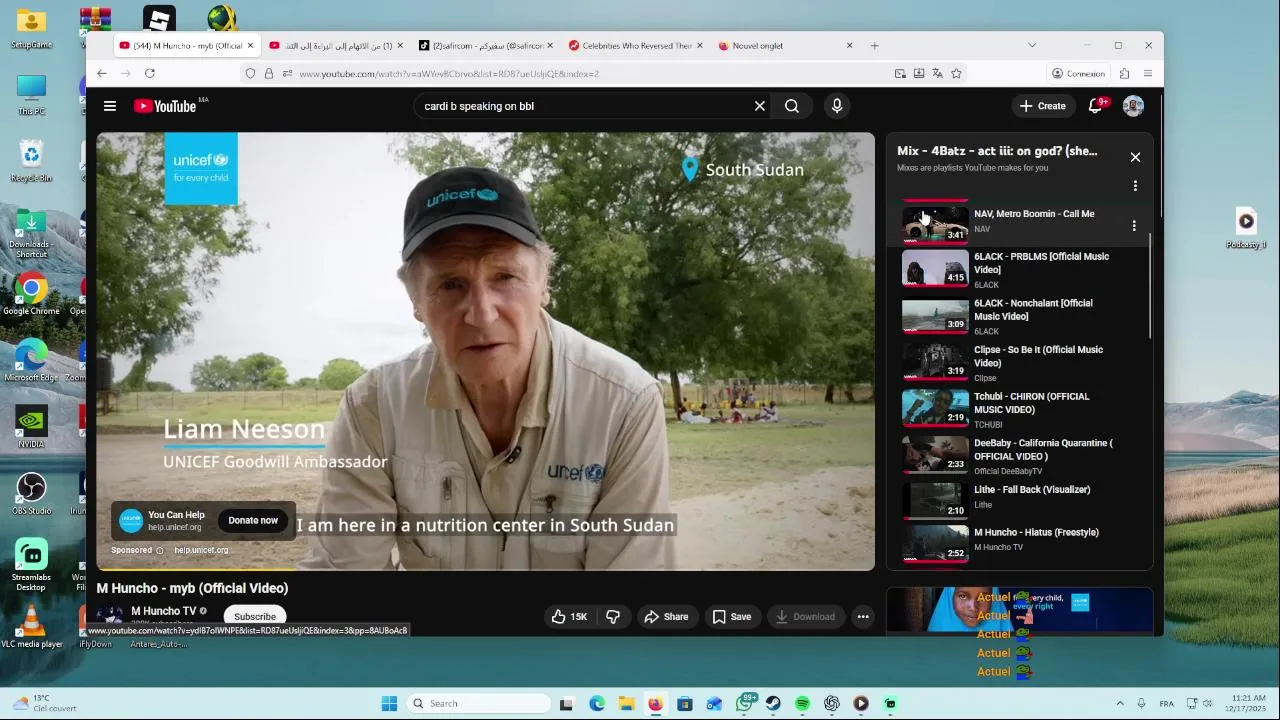Open the Mix playlist options menu

click(x=1135, y=186)
